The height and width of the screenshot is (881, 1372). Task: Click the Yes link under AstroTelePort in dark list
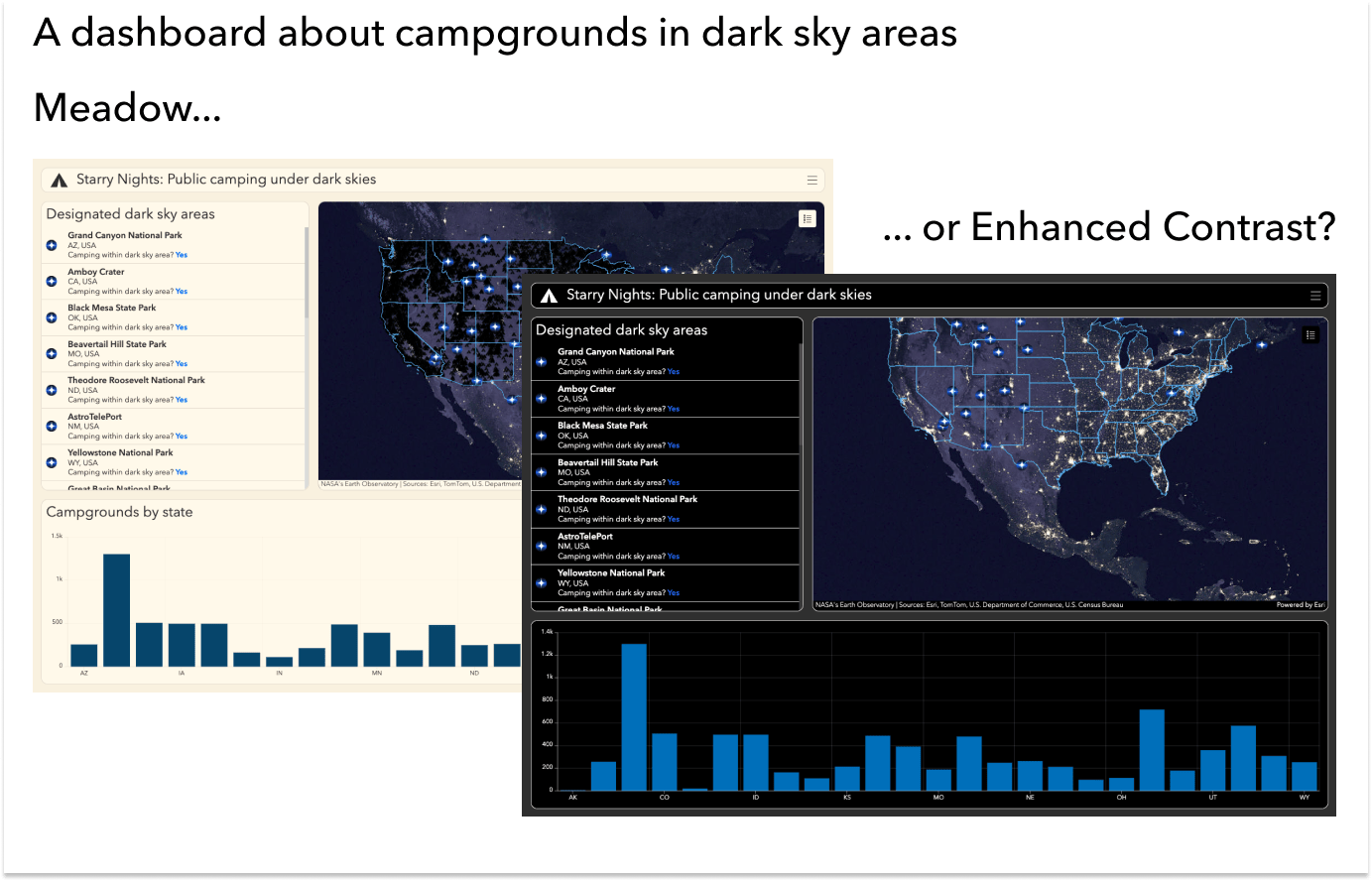(674, 557)
